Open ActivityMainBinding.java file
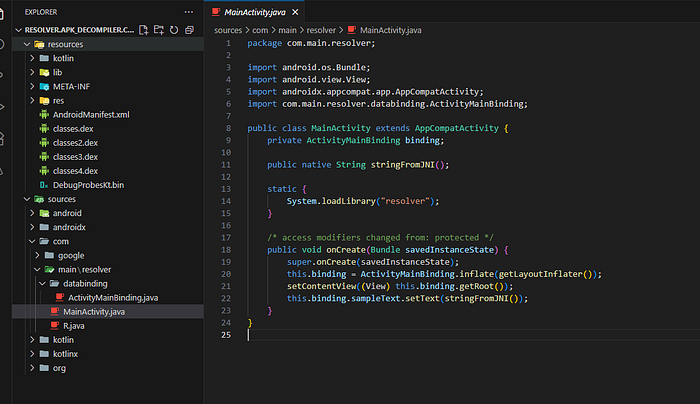700x404 pixels. 113,298
